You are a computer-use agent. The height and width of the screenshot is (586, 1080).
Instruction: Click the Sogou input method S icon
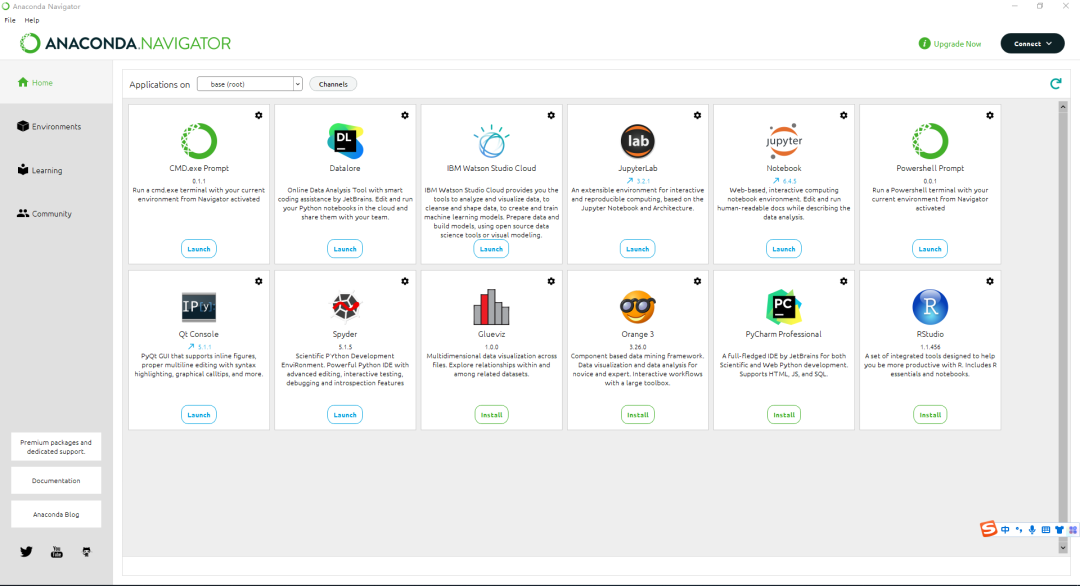coord(988,529)
